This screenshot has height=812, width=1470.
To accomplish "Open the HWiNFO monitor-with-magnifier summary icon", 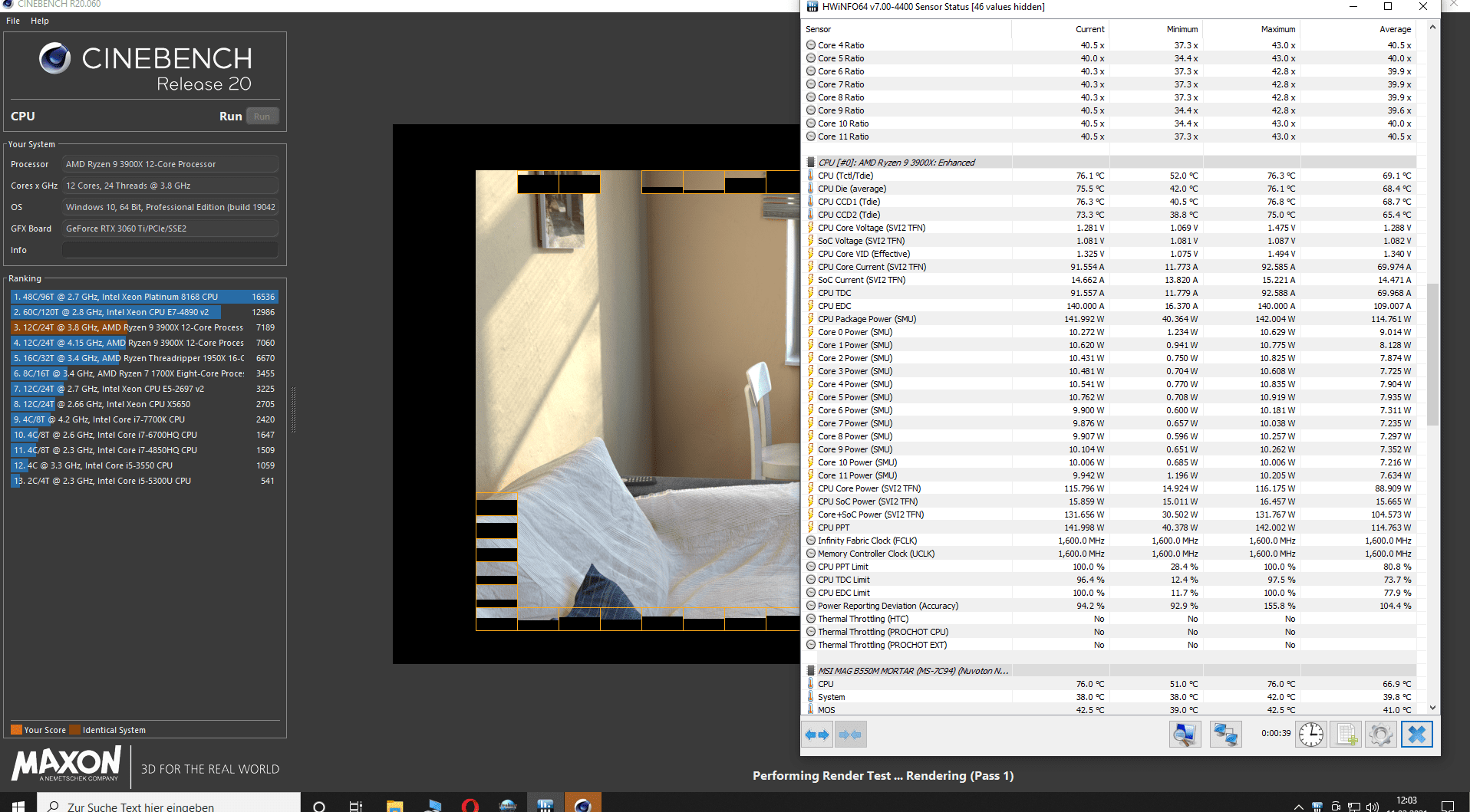I will pos(1185,735).
